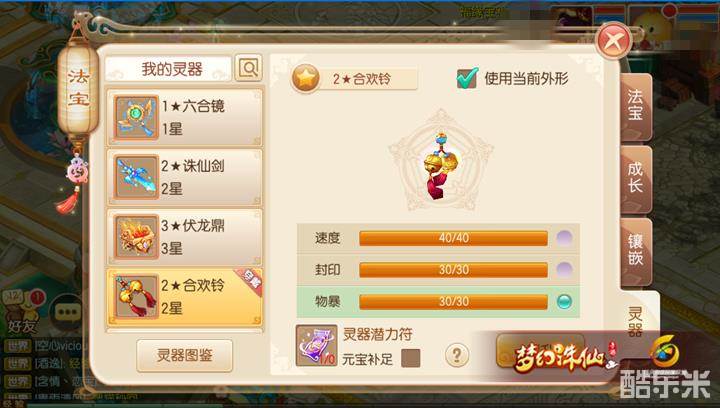Select the 六合镜 mirror artifact icon
Screen dimensions: 720x408
[135, 117]
